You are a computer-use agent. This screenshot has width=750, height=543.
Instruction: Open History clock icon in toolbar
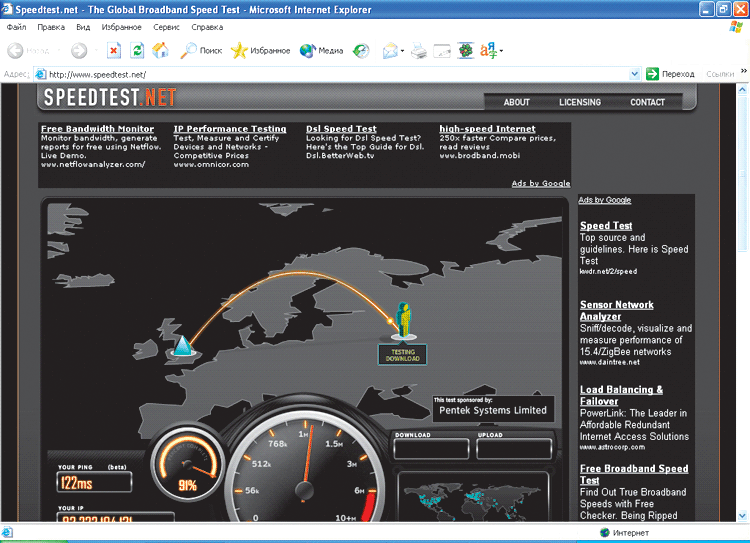(361, 50)
